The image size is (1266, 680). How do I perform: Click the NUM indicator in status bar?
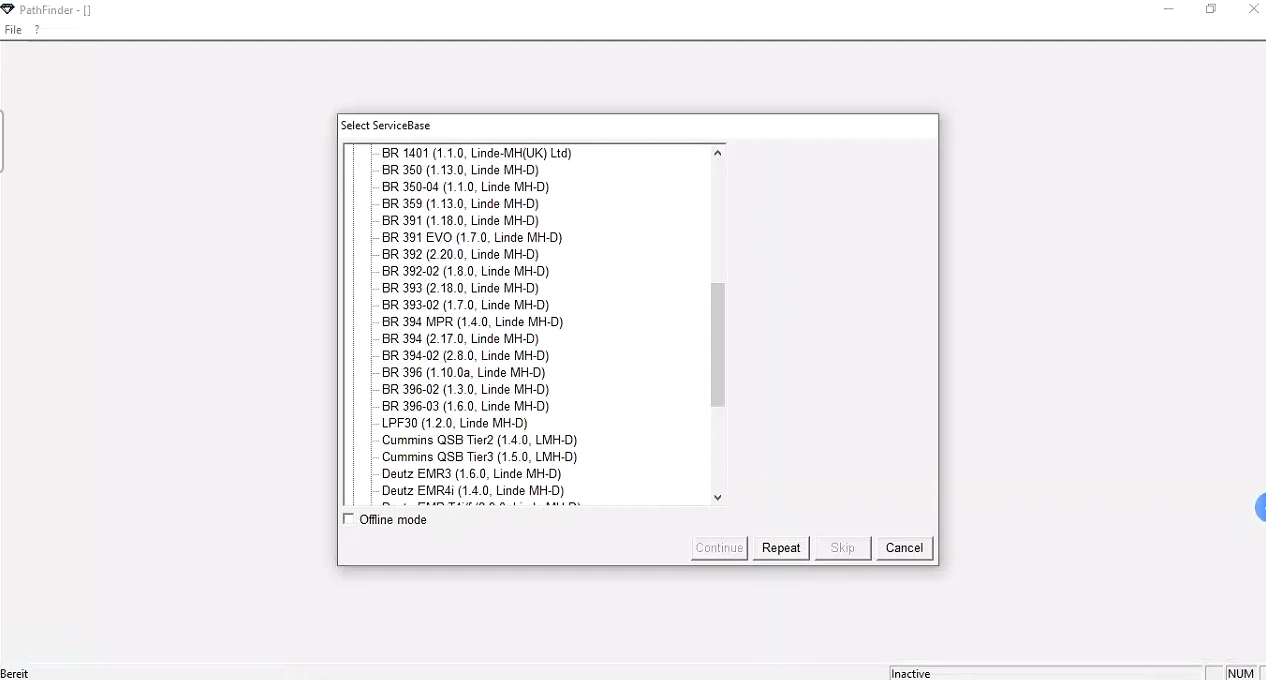click(1240, 674)
